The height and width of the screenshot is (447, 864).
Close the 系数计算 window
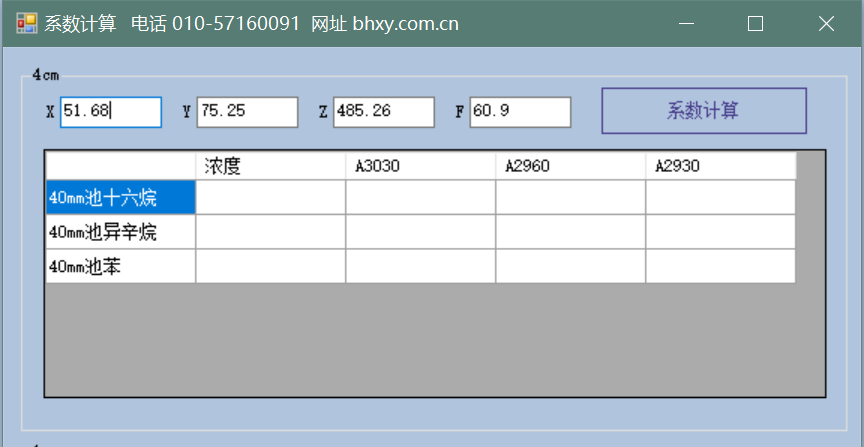click(x=826, y=23)
